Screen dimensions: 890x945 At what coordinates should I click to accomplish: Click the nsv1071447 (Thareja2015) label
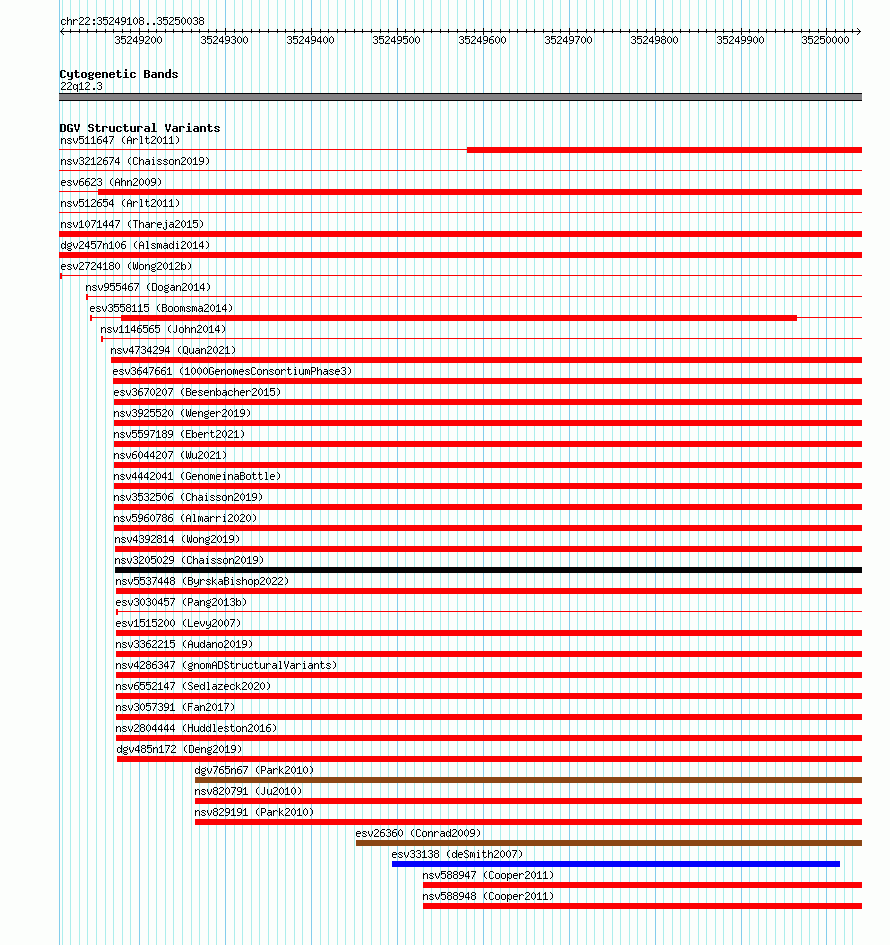[x=132, y=224]
